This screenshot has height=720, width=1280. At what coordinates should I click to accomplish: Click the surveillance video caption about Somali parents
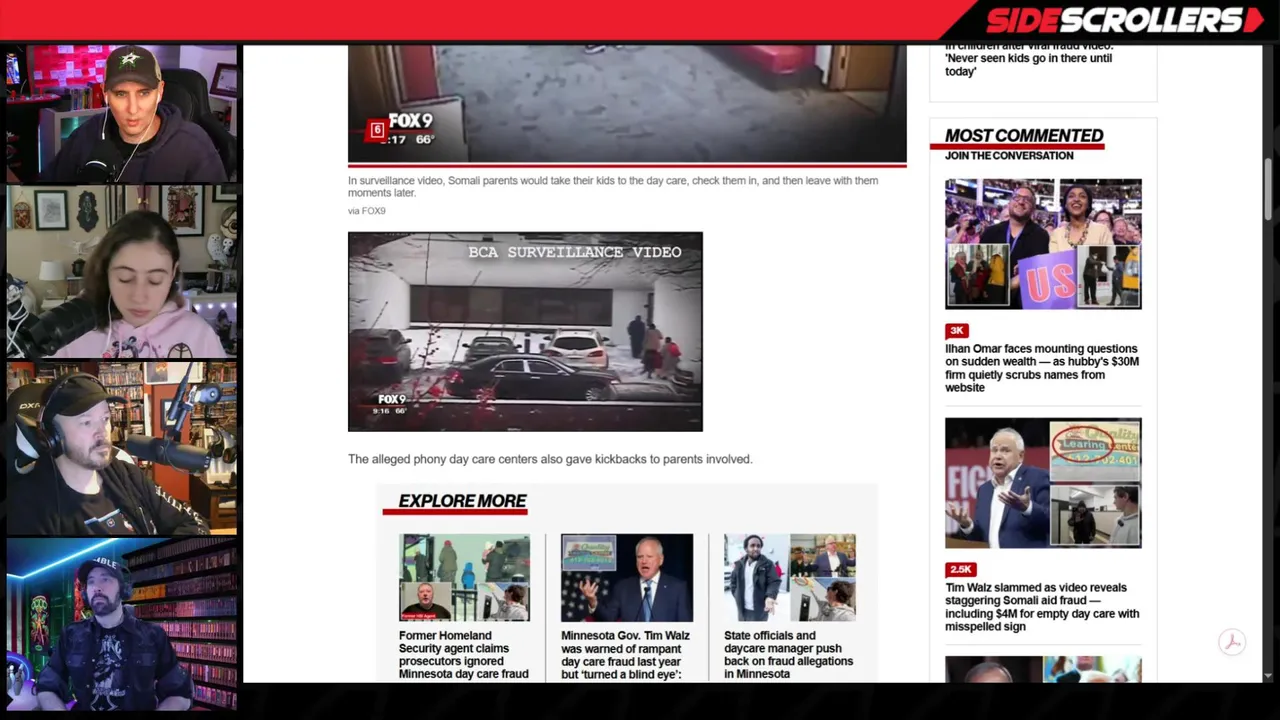pyautogui.click(x=613, y=187)
